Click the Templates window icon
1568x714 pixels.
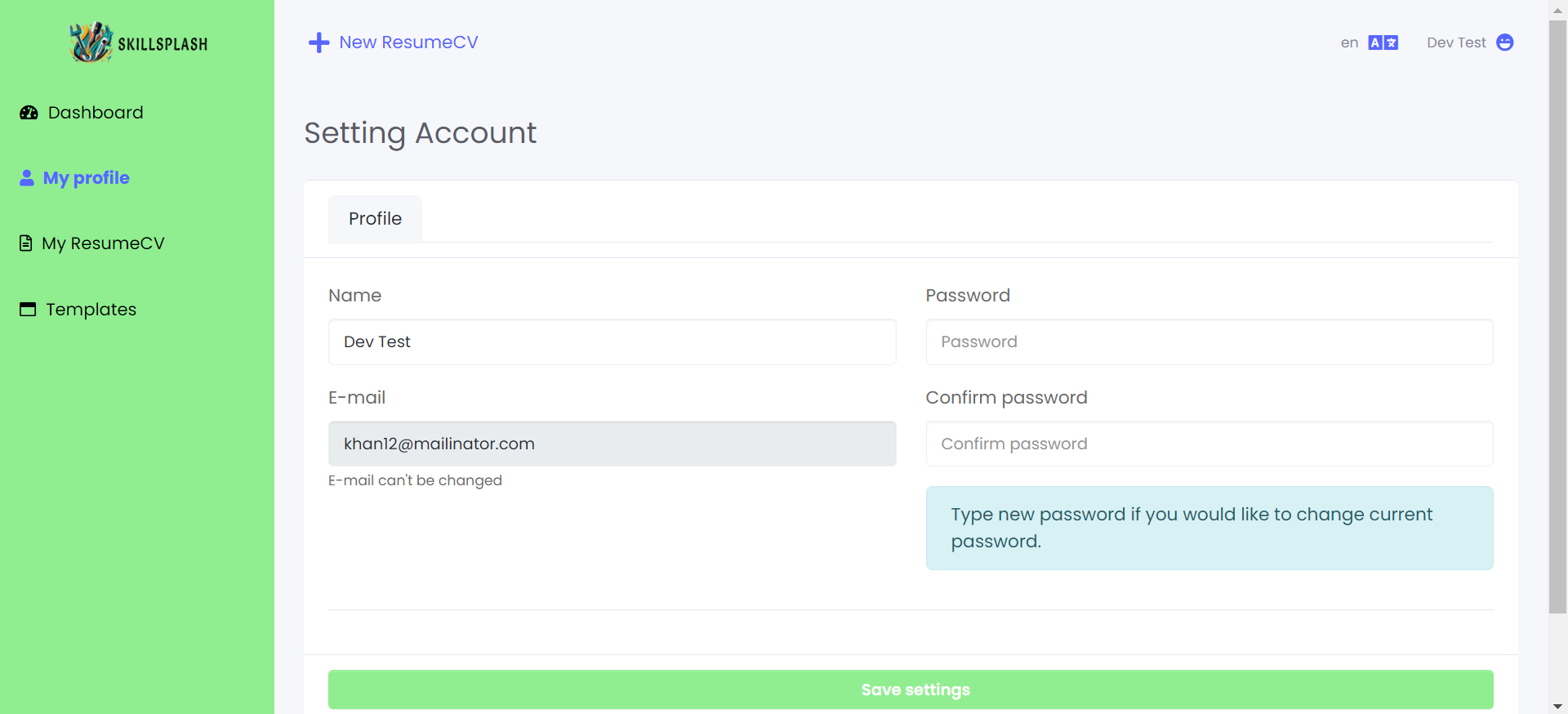coord(28,309)
